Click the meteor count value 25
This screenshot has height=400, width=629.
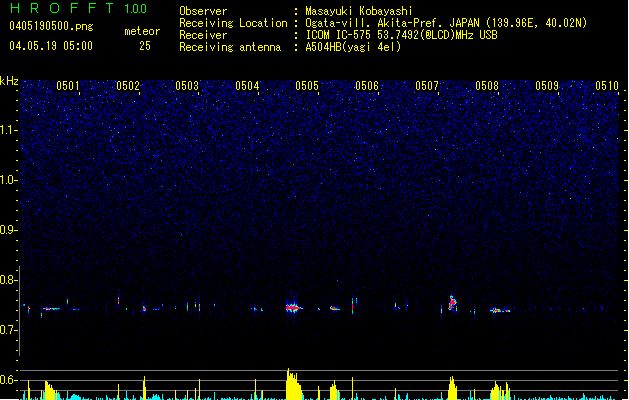pyautogui.click(x=145, y=46)
